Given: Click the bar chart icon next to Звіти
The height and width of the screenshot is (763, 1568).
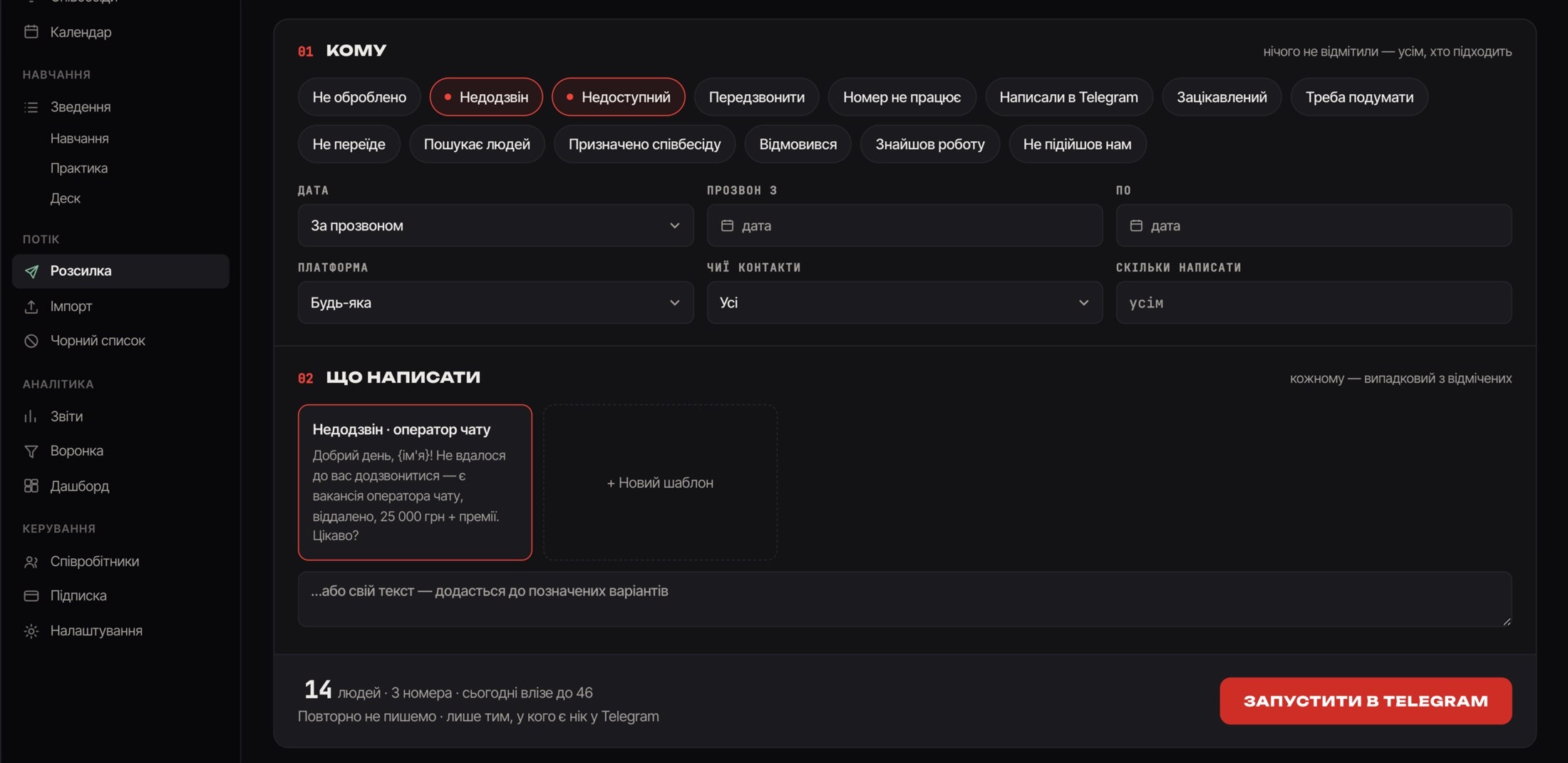Looking at the screenshot, I should [31, 416].
